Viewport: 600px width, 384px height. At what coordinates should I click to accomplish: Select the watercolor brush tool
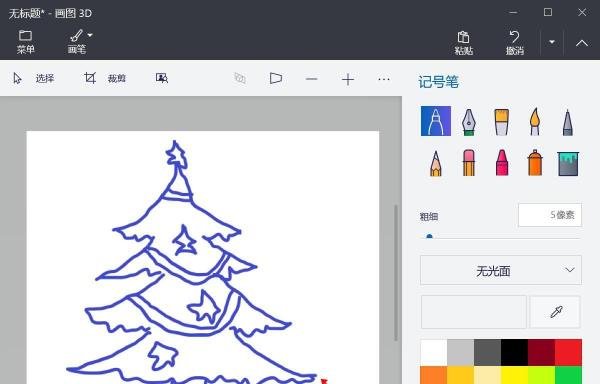[x=535, y=122]
